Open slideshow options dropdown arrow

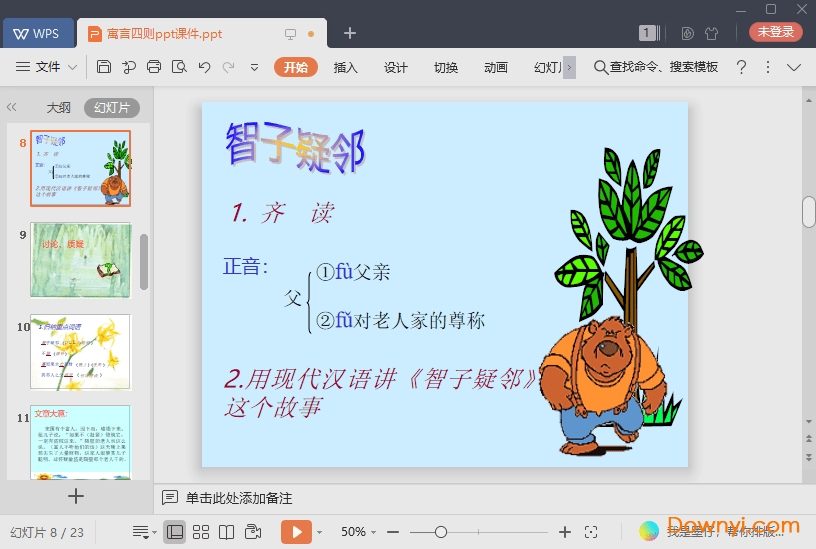click(320, 532)
